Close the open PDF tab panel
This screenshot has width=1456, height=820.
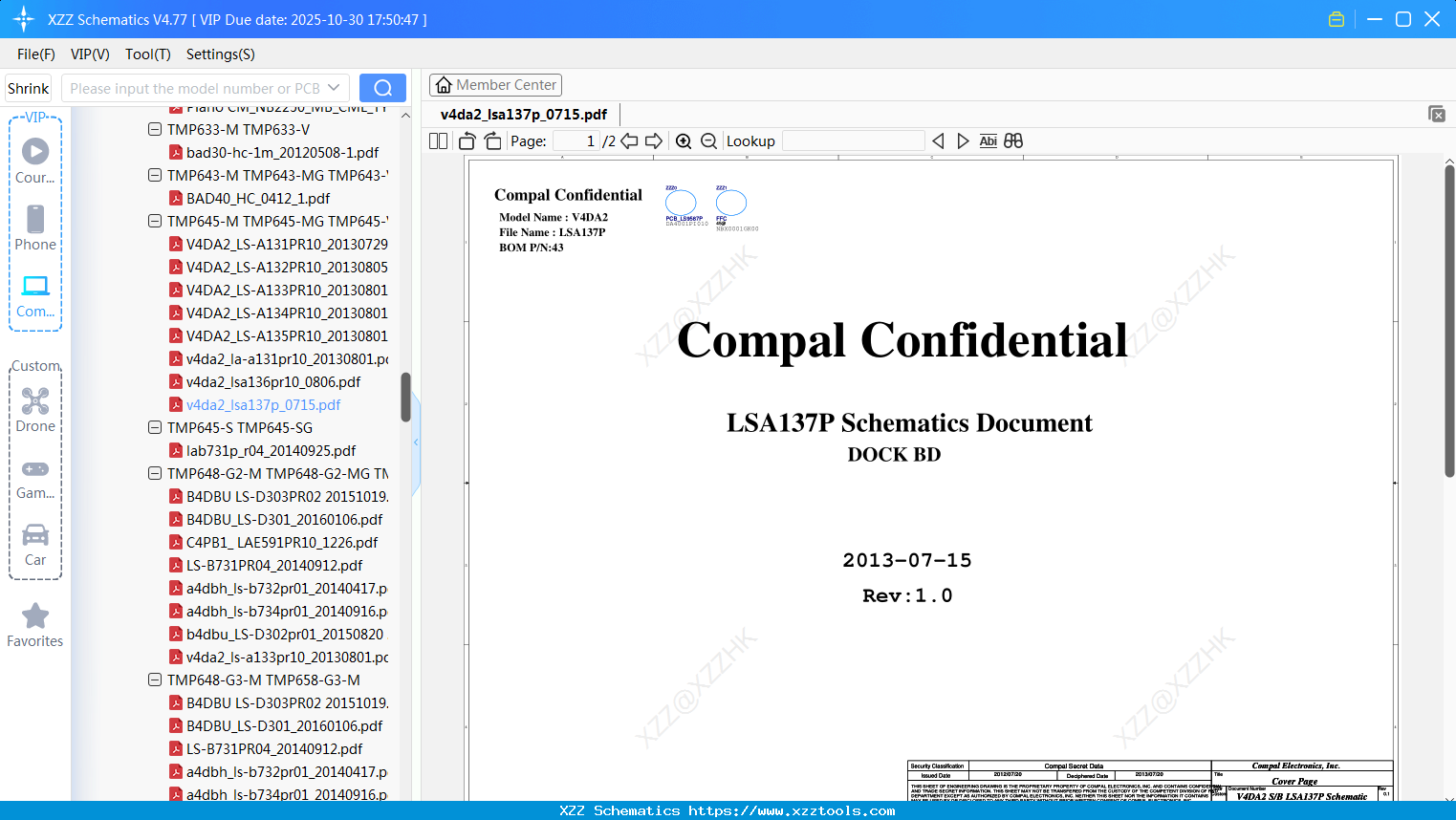(1437, 114)
